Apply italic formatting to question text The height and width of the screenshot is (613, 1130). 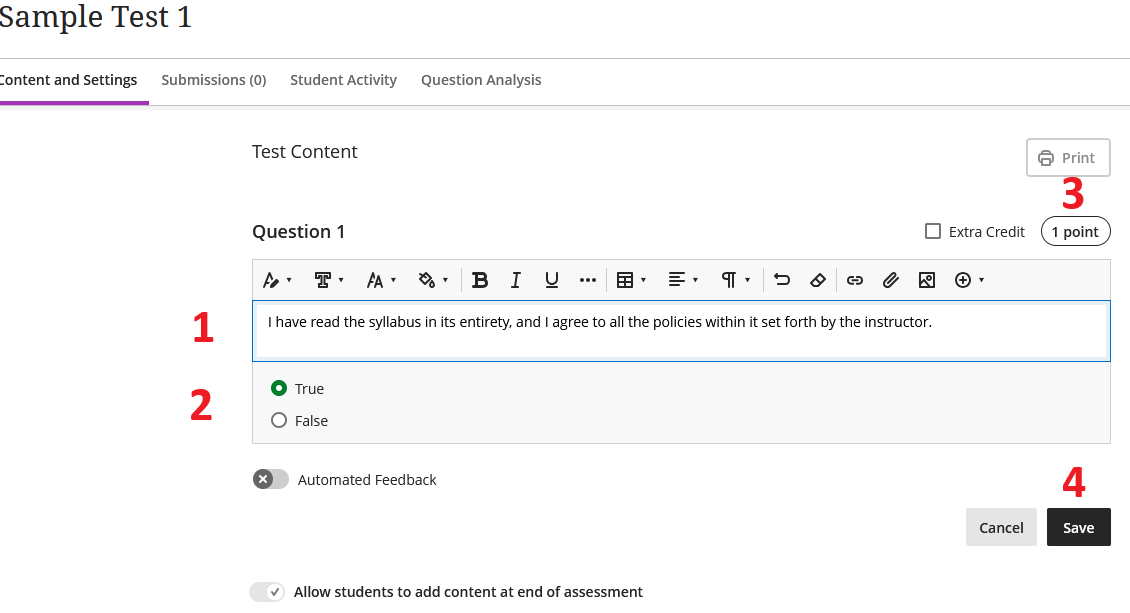click(x=515, y=280)
